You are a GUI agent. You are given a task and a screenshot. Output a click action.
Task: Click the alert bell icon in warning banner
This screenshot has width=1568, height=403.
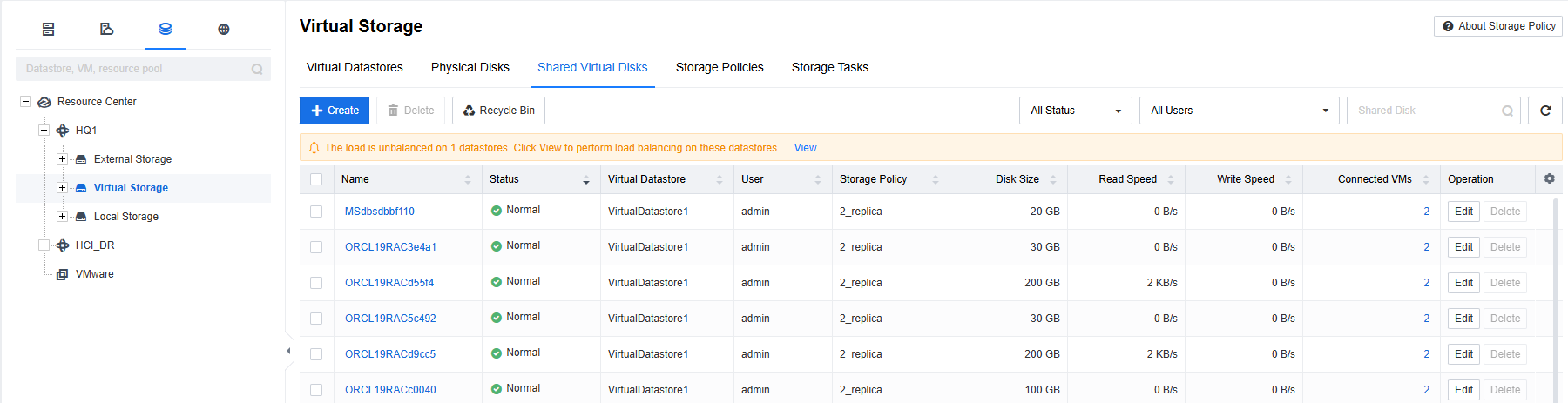[x=314, y=148]
